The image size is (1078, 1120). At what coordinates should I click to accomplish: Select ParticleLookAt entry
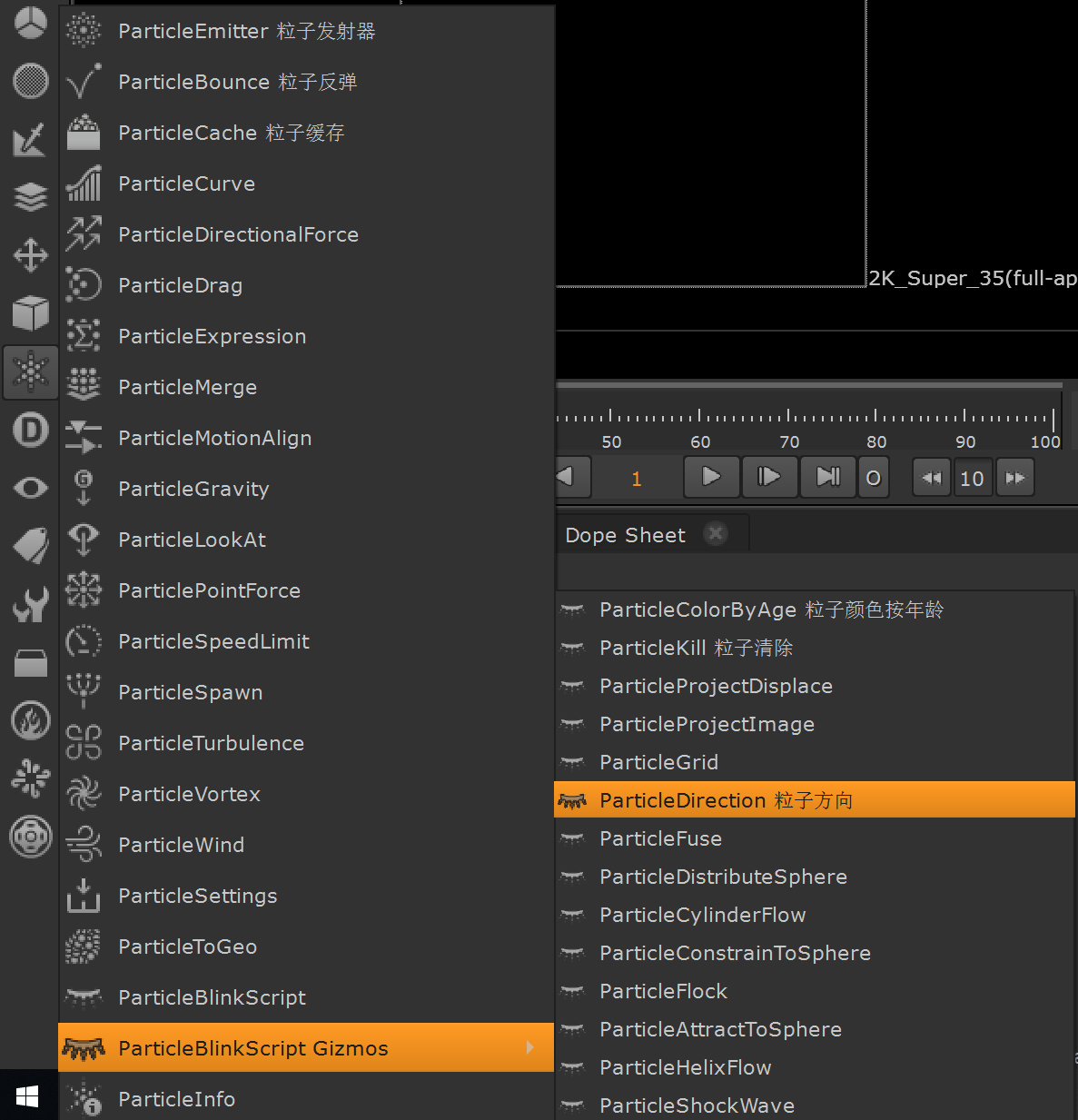point(306,540)
